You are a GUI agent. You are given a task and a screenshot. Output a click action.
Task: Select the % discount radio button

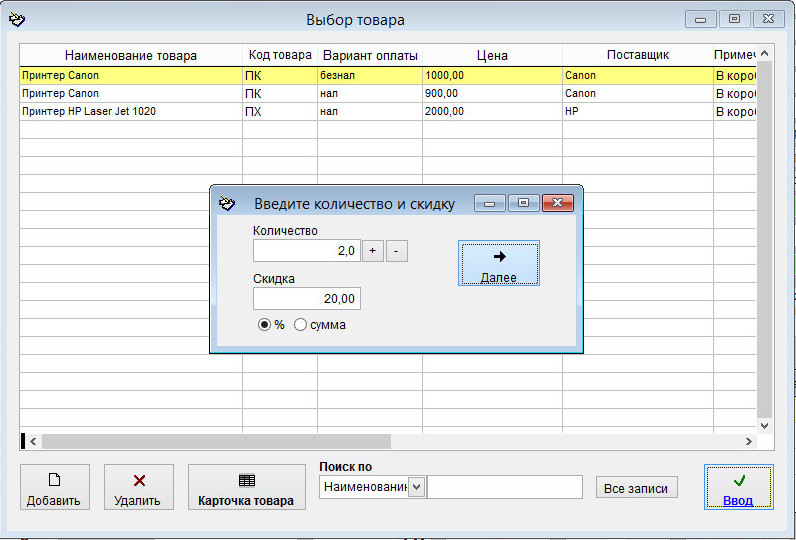[265, 325]
